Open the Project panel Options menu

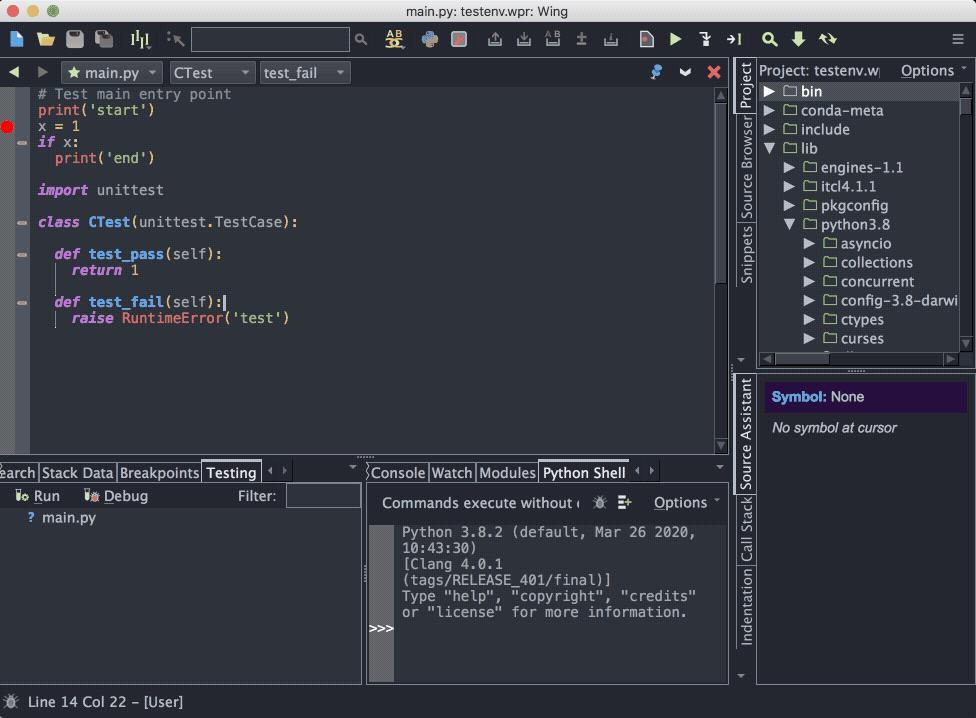click(933, 70)
